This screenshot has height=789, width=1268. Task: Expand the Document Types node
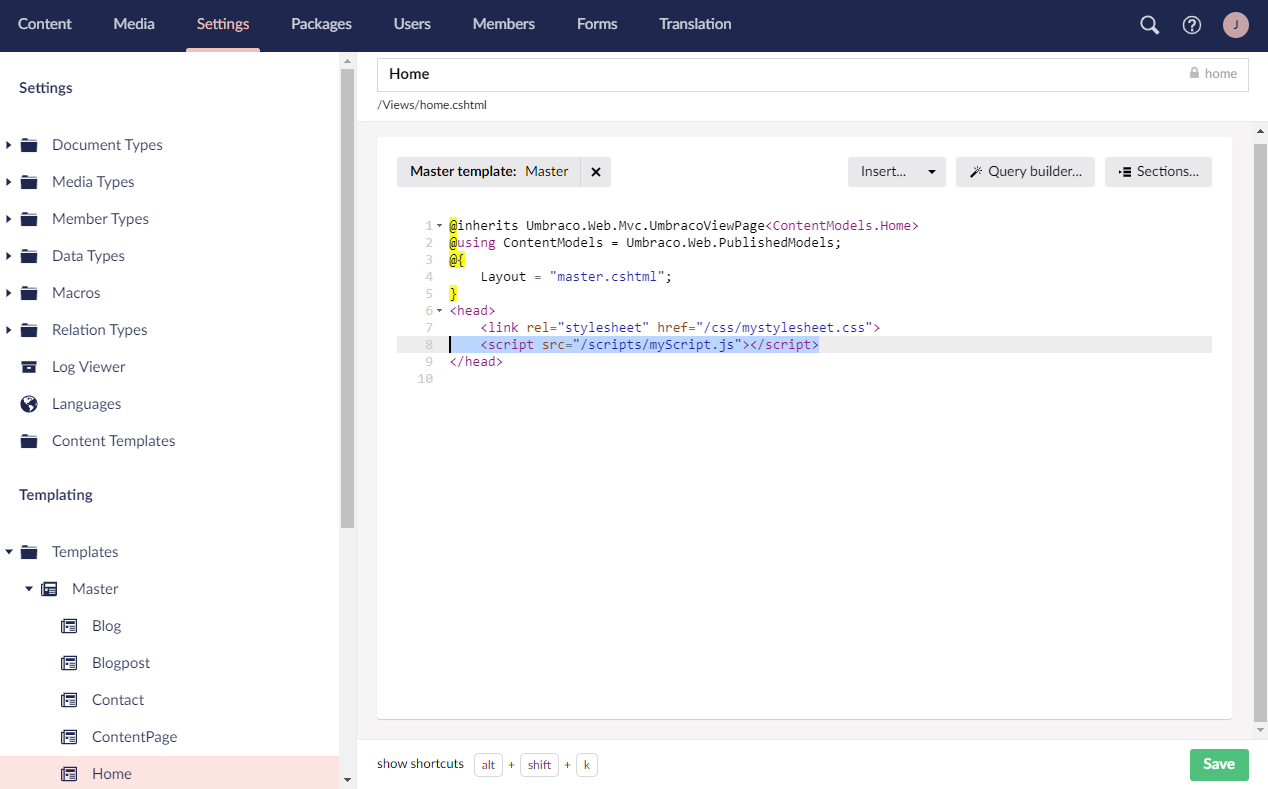tap(9, 145)
